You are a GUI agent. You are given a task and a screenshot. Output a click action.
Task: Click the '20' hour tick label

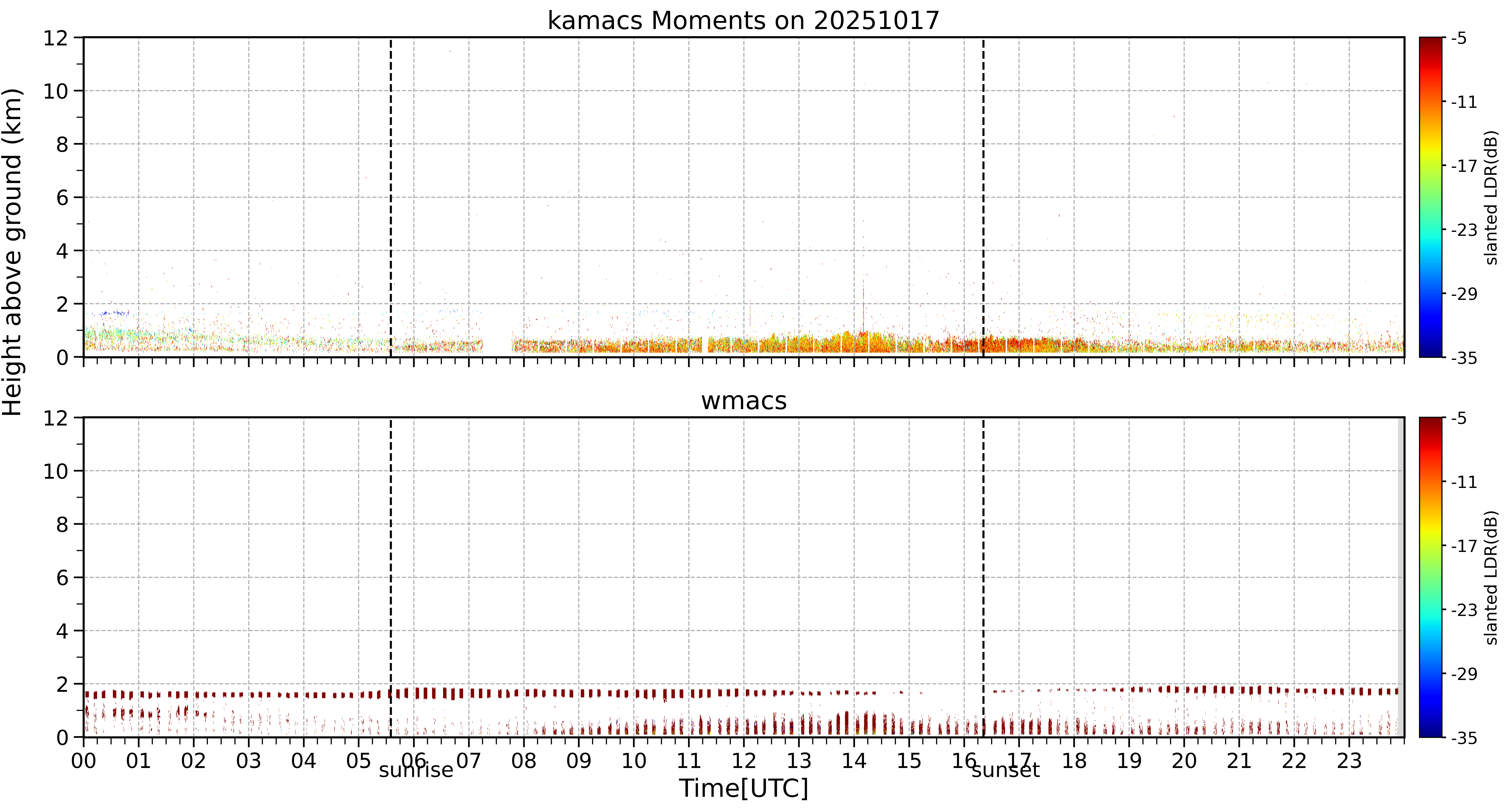click(x=1184, y=761)
